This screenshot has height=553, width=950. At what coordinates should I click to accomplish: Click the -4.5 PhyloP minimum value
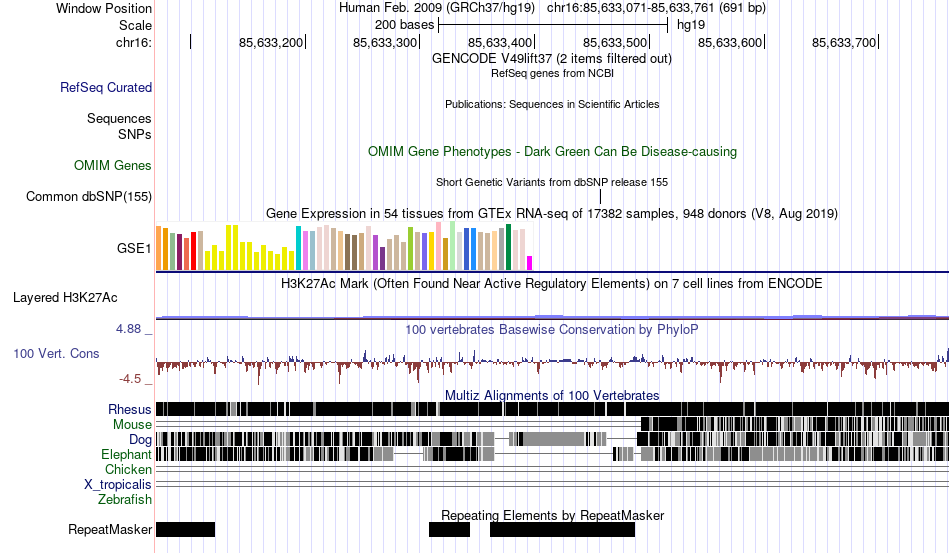[130, 379]
